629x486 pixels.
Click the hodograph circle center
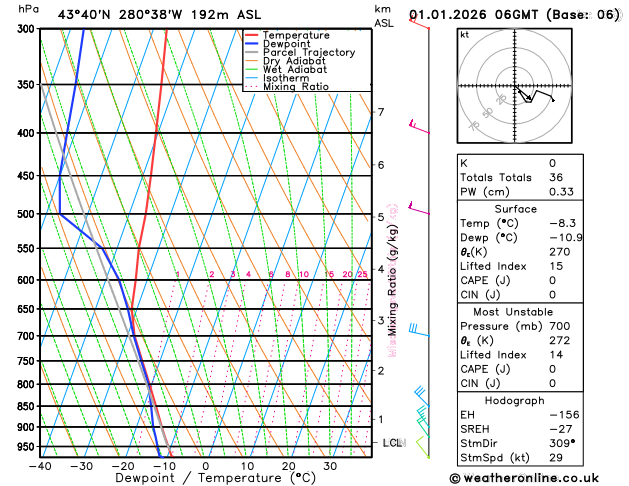[515, 86]
